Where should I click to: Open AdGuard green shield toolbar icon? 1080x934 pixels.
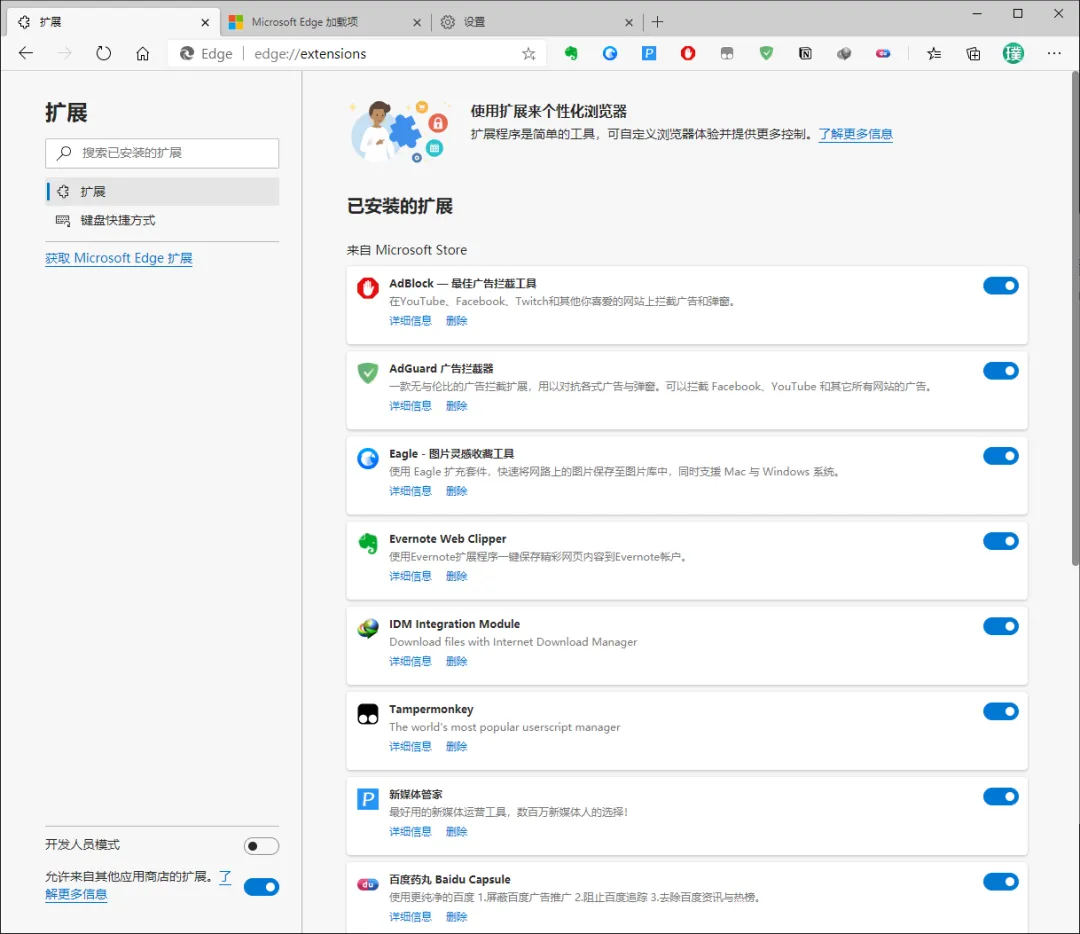(766, 53)
